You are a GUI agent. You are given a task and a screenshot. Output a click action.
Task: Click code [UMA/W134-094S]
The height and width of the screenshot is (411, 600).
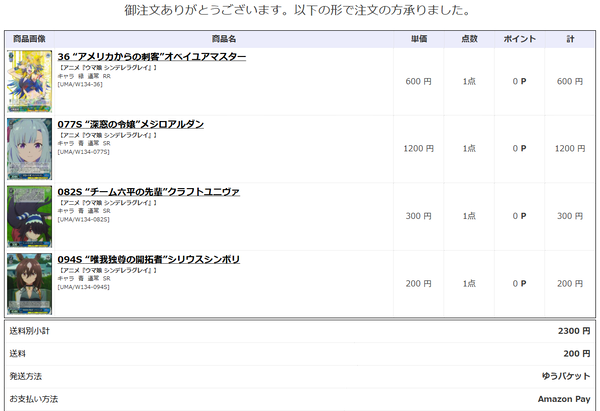coord(83,287)
